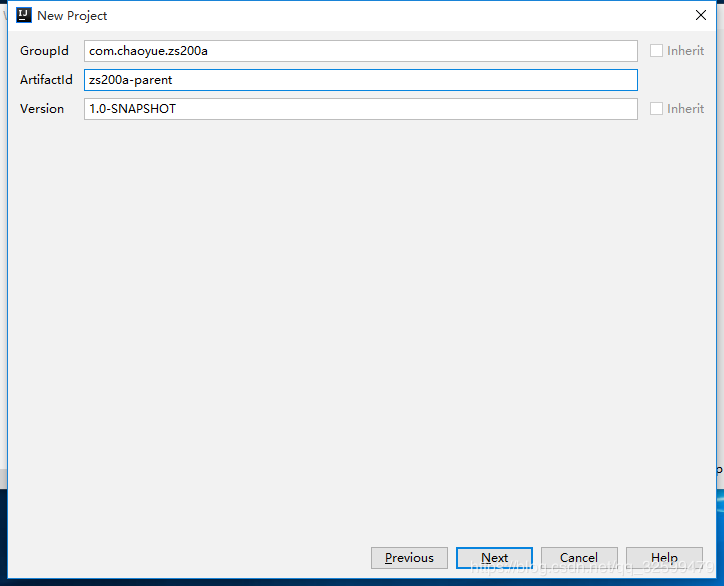Click the Version label
This screenshot has height=586, width=724.
click(42, 109)
